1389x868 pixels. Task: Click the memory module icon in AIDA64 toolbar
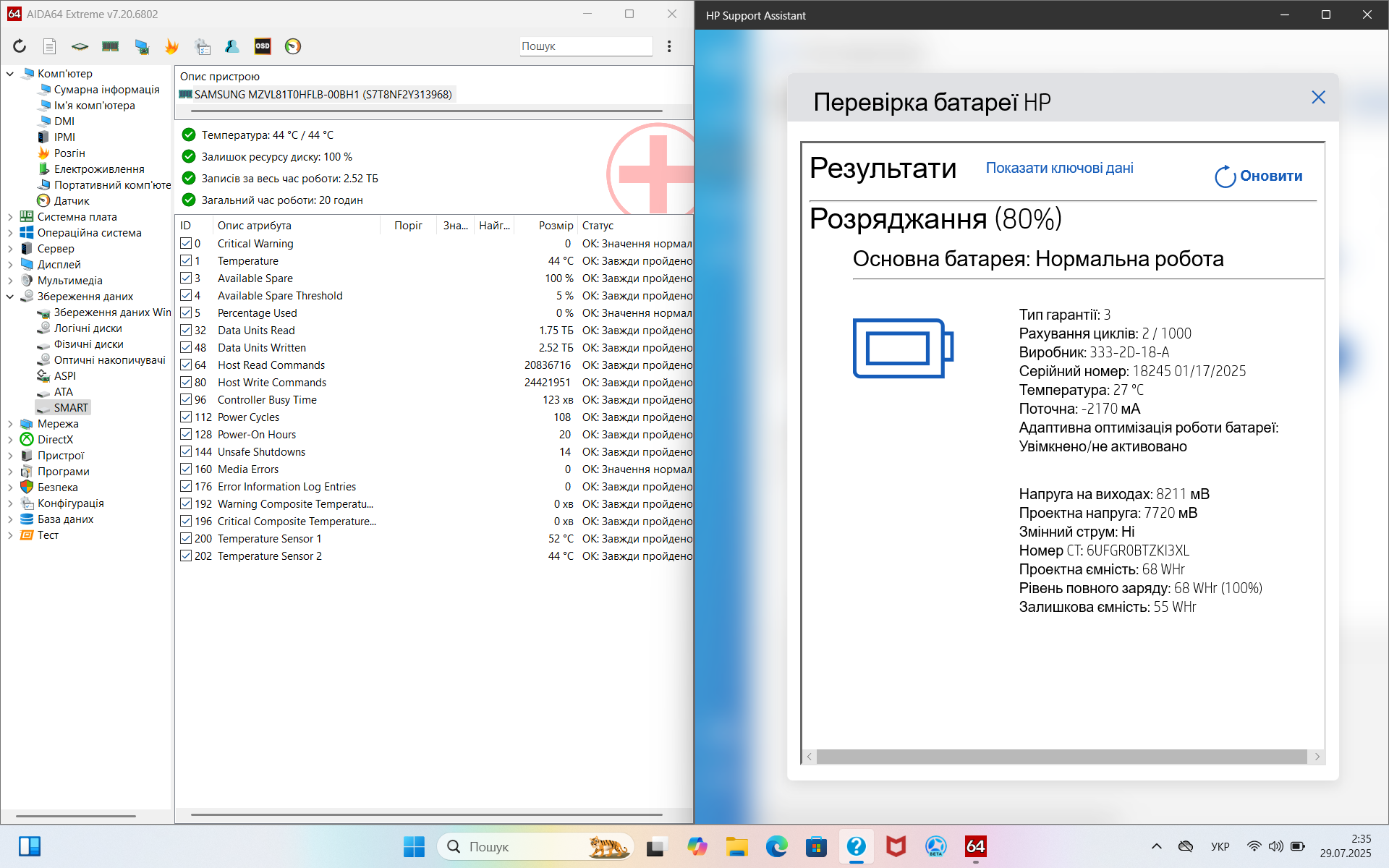point(110,46)
